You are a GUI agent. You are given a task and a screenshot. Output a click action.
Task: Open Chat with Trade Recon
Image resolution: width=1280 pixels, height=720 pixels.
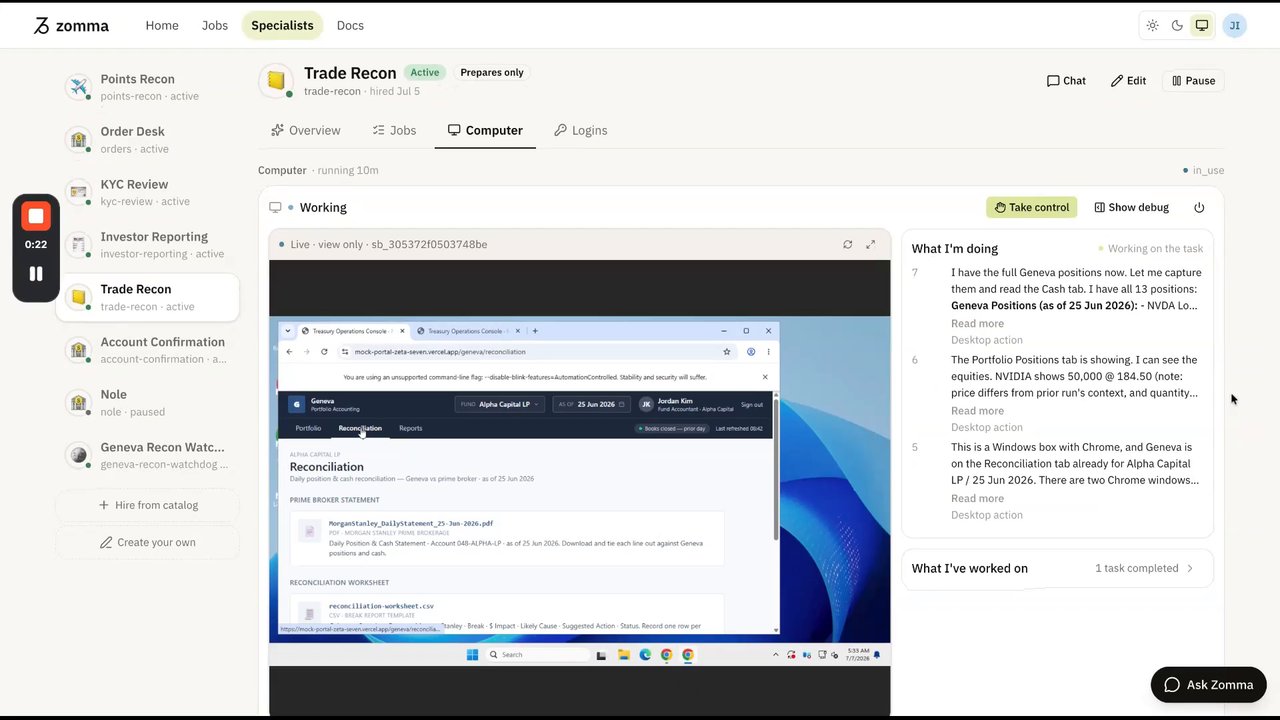pos(1066,81)
